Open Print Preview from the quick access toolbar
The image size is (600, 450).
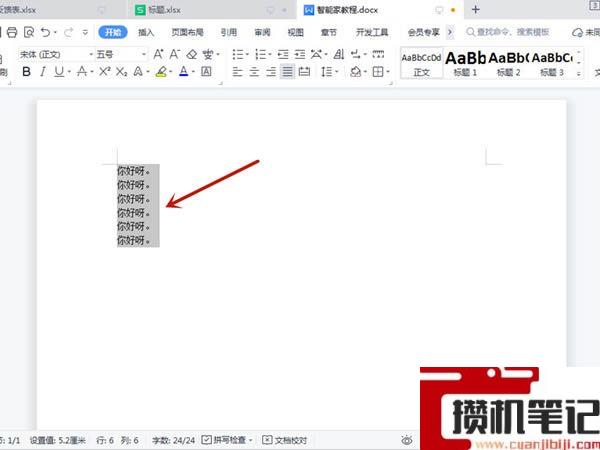pos(29,33)
